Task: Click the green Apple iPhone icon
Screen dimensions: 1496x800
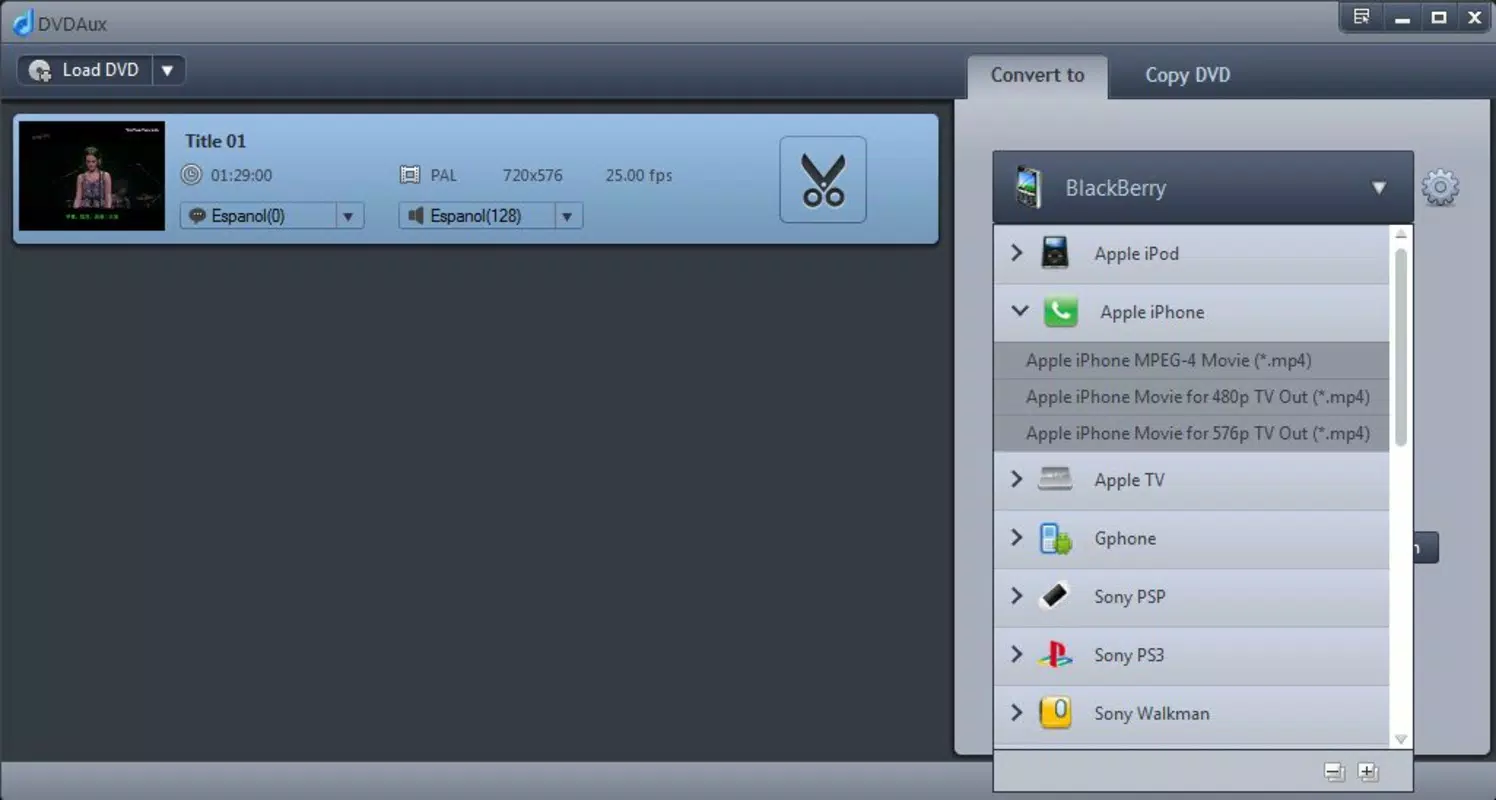Action: [1060, 312]
